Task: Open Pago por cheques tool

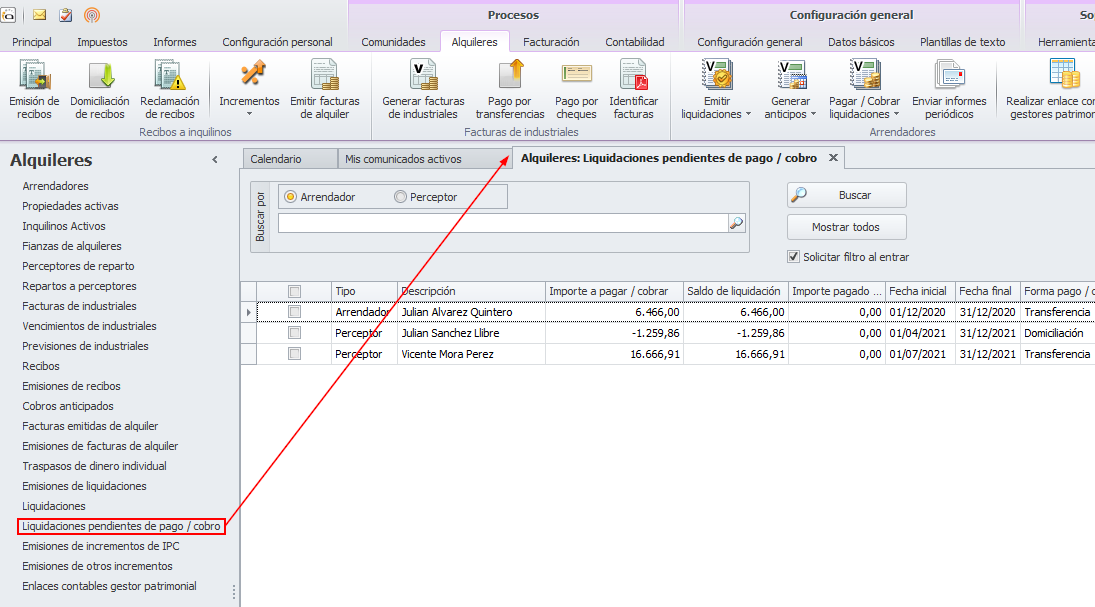Action: (x=576, y=78)
